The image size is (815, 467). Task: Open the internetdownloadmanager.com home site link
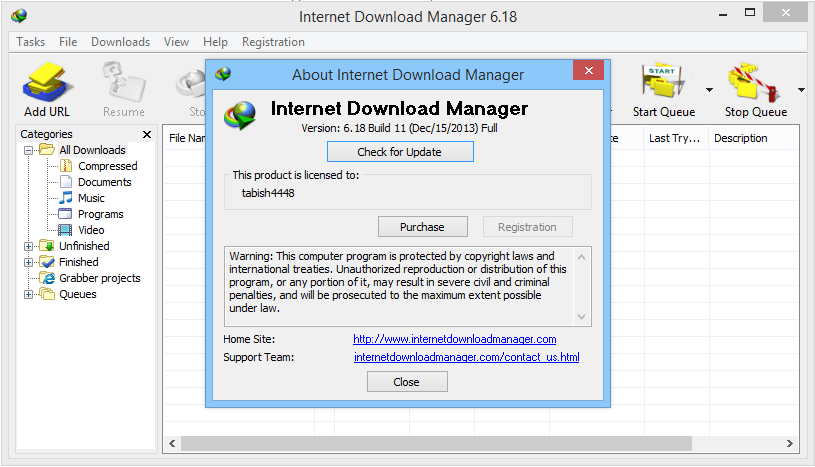click(455, 339)
